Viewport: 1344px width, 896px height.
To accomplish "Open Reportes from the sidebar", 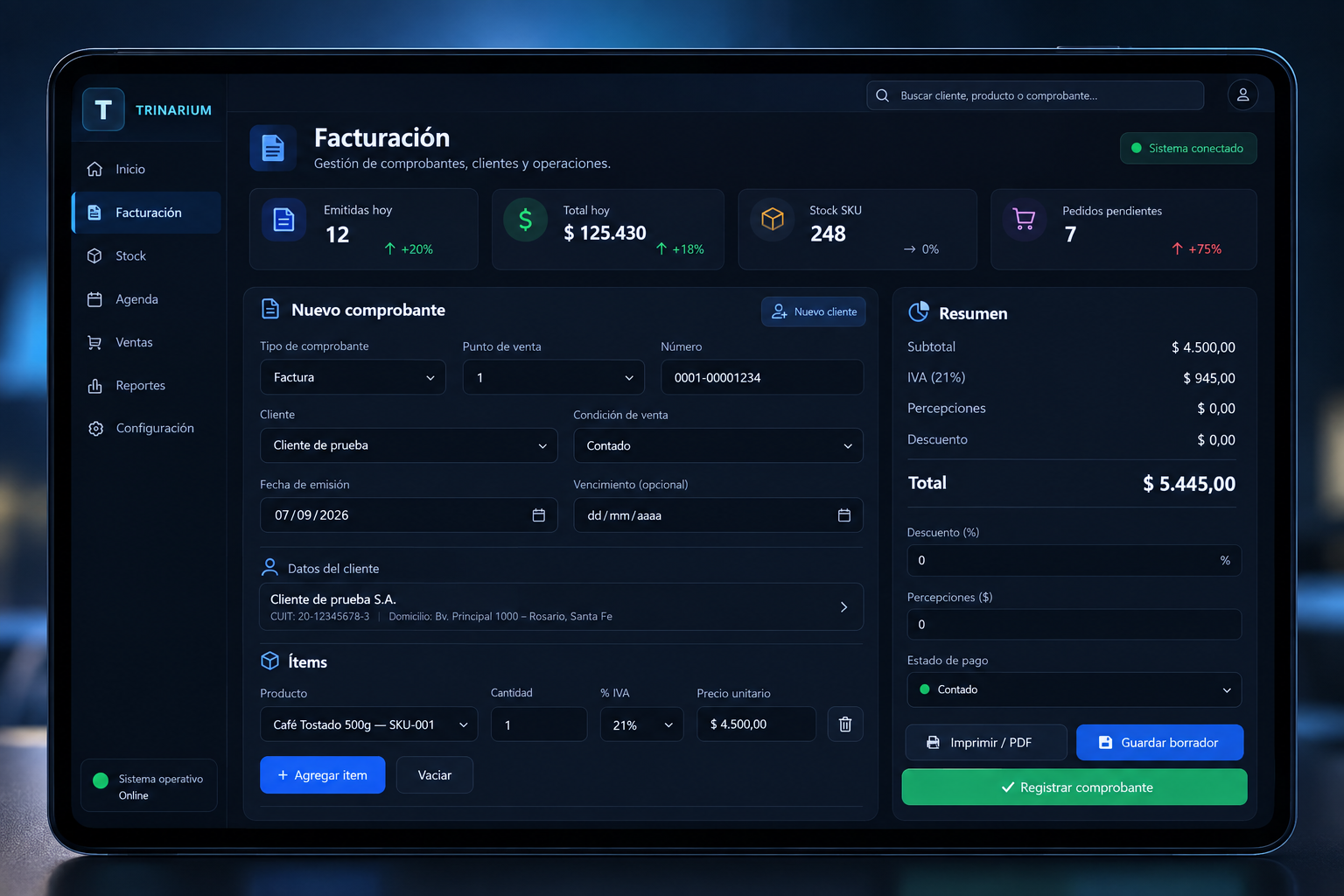I will 146,385.
